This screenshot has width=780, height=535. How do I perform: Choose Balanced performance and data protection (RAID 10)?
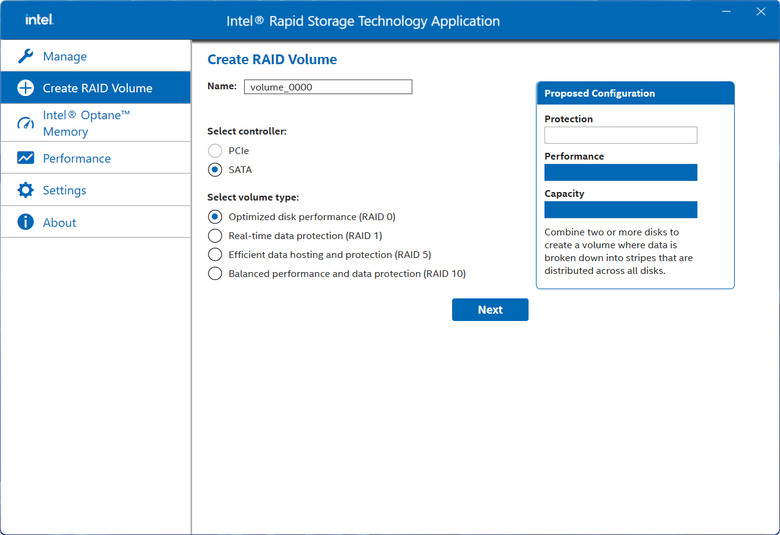215,273
